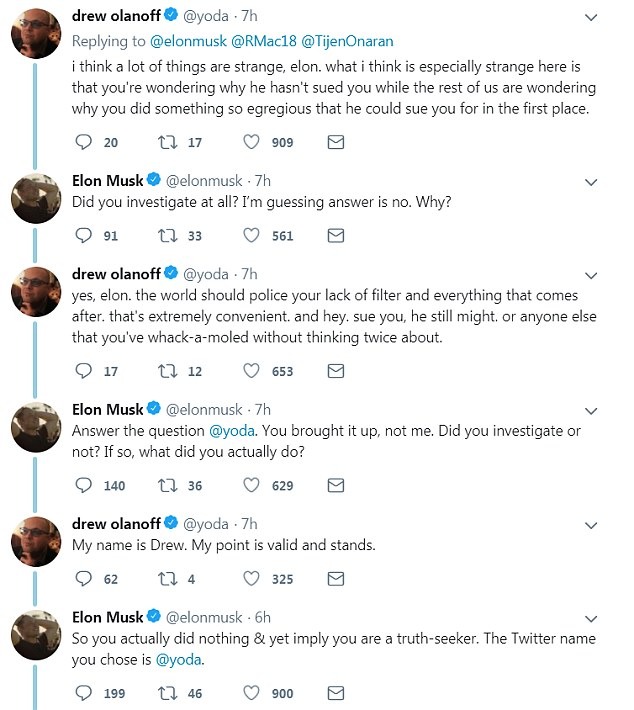Reply to drew olanoff's first tweet
The image size is (634, 710).
(x=84, y=143)
